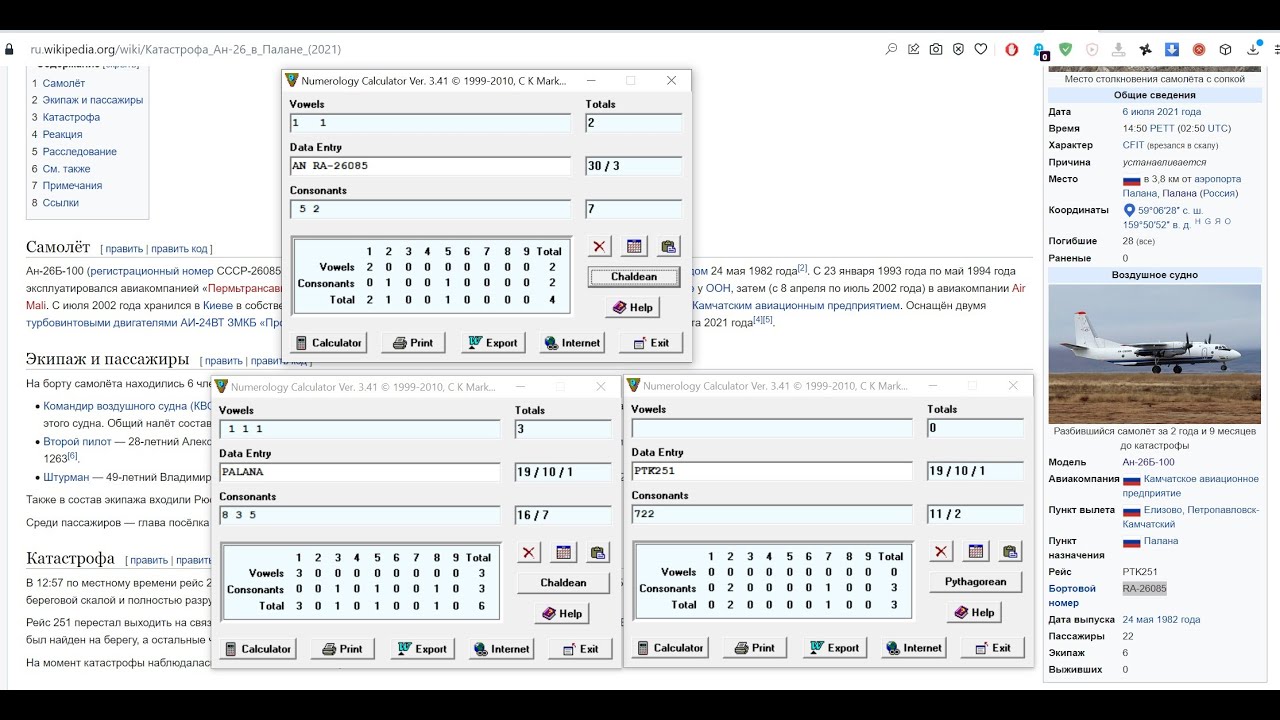This screenshot has width=1280, height=720.
Task: Open the green shield AdGuard extension icon
Action: pos(1066,49)
